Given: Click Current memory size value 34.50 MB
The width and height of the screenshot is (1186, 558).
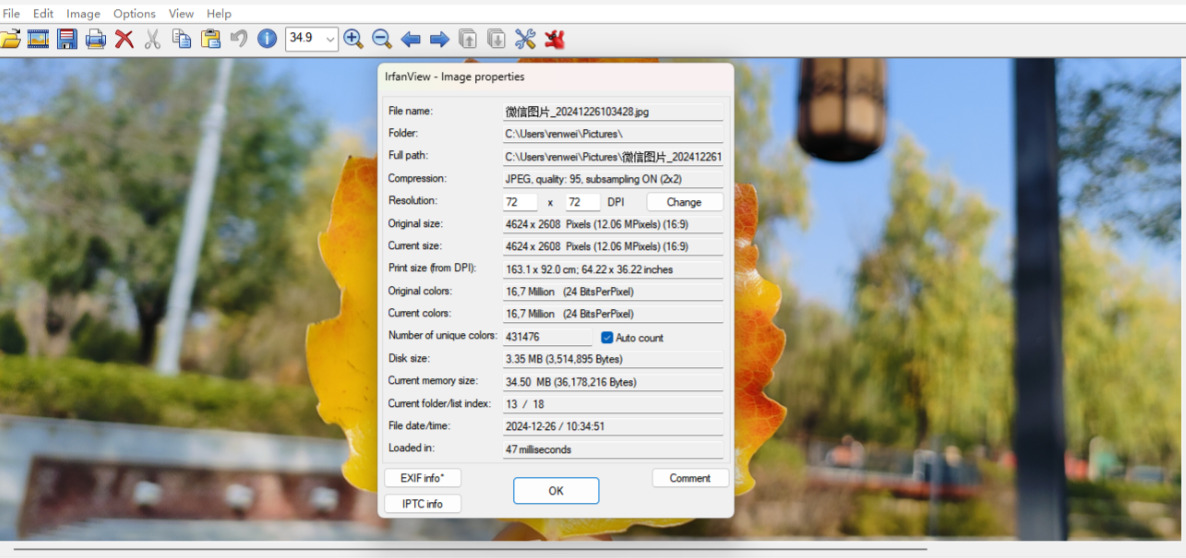Looking at the screenshot, I should (x=613, y=382).
